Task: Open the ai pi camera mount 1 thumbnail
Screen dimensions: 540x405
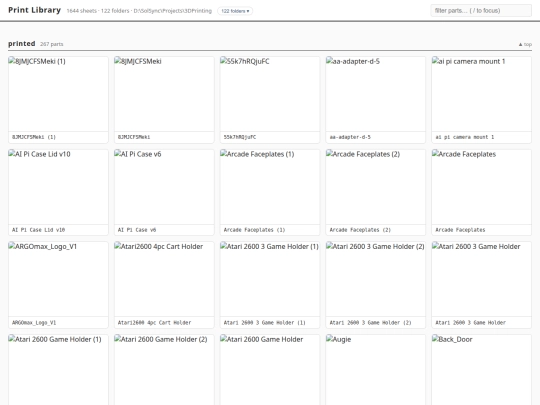Action: pos(481,94)
